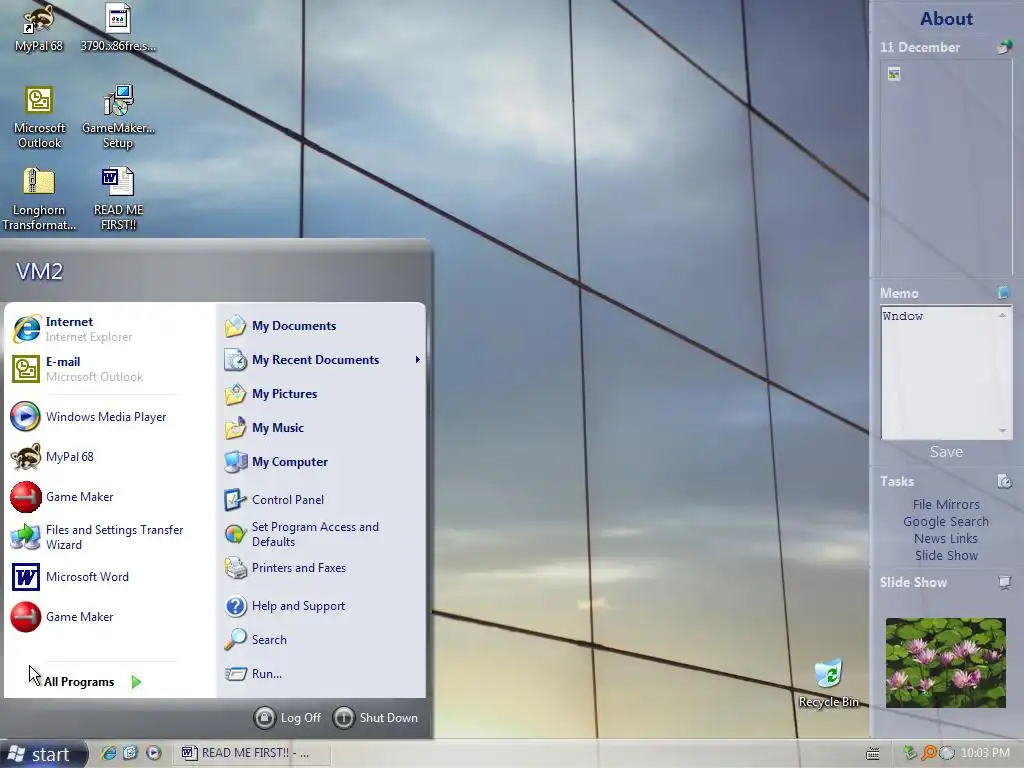Open My Computer

(276, 462)
